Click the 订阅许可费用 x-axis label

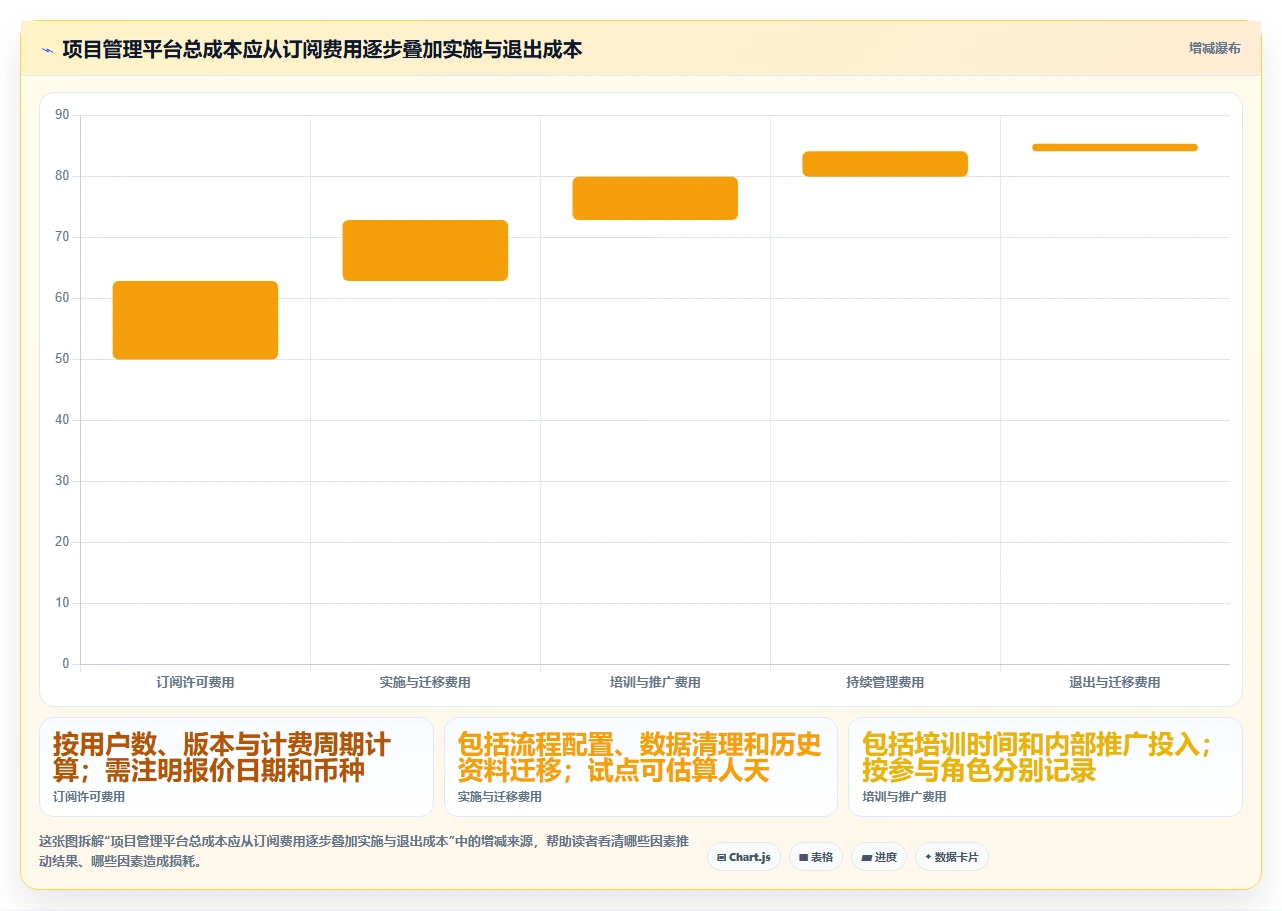coord(195,682)
